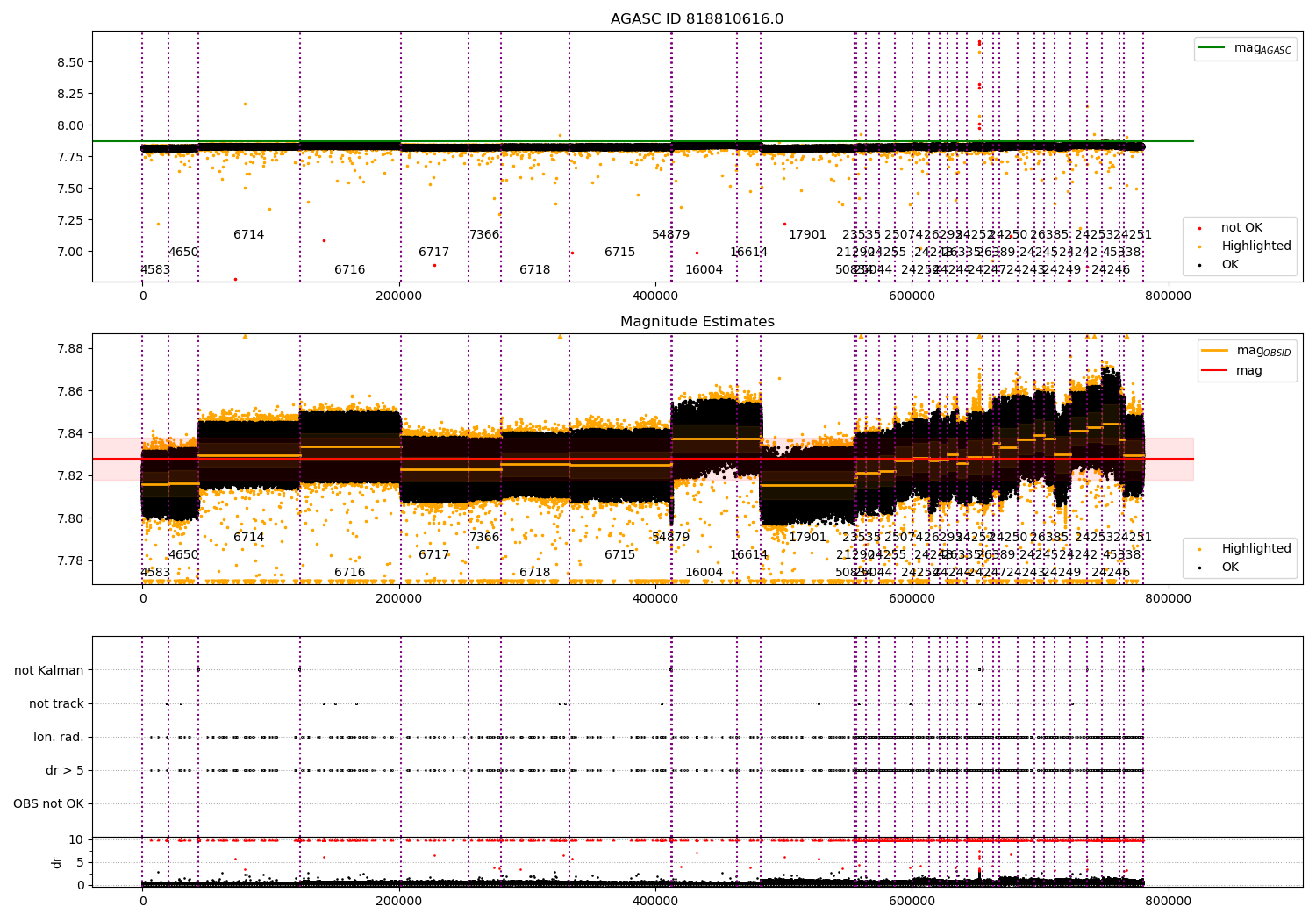Click the 800000 x-tick under middle plot
This screenshot has height=921, width=1316.
(x=1169, y=599)
